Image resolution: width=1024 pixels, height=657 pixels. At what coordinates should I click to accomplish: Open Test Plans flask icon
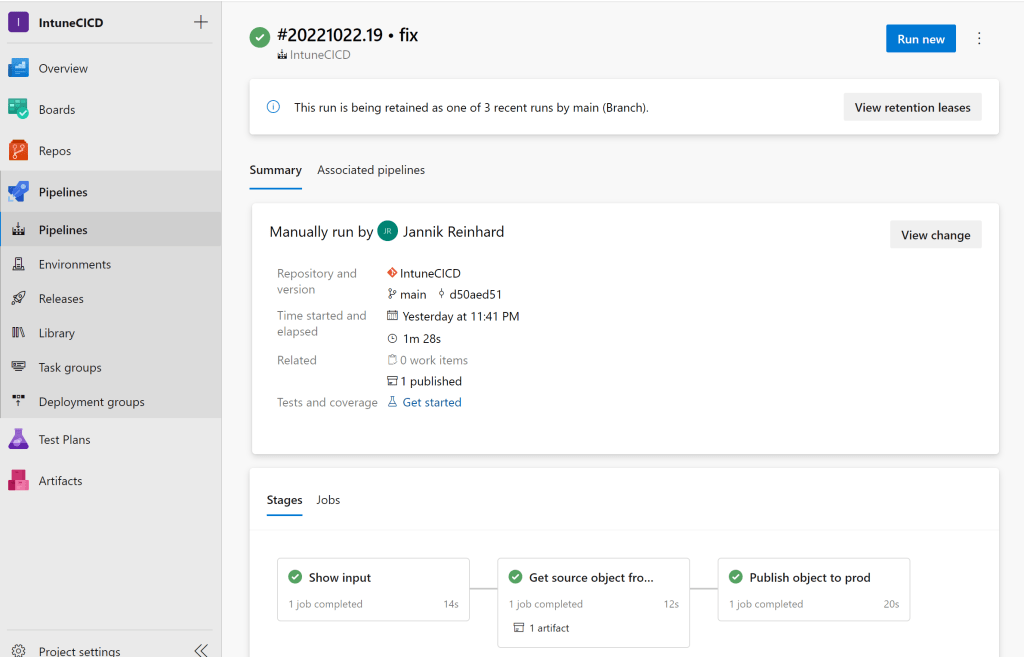pyautogui.click(x=19, y=439)
